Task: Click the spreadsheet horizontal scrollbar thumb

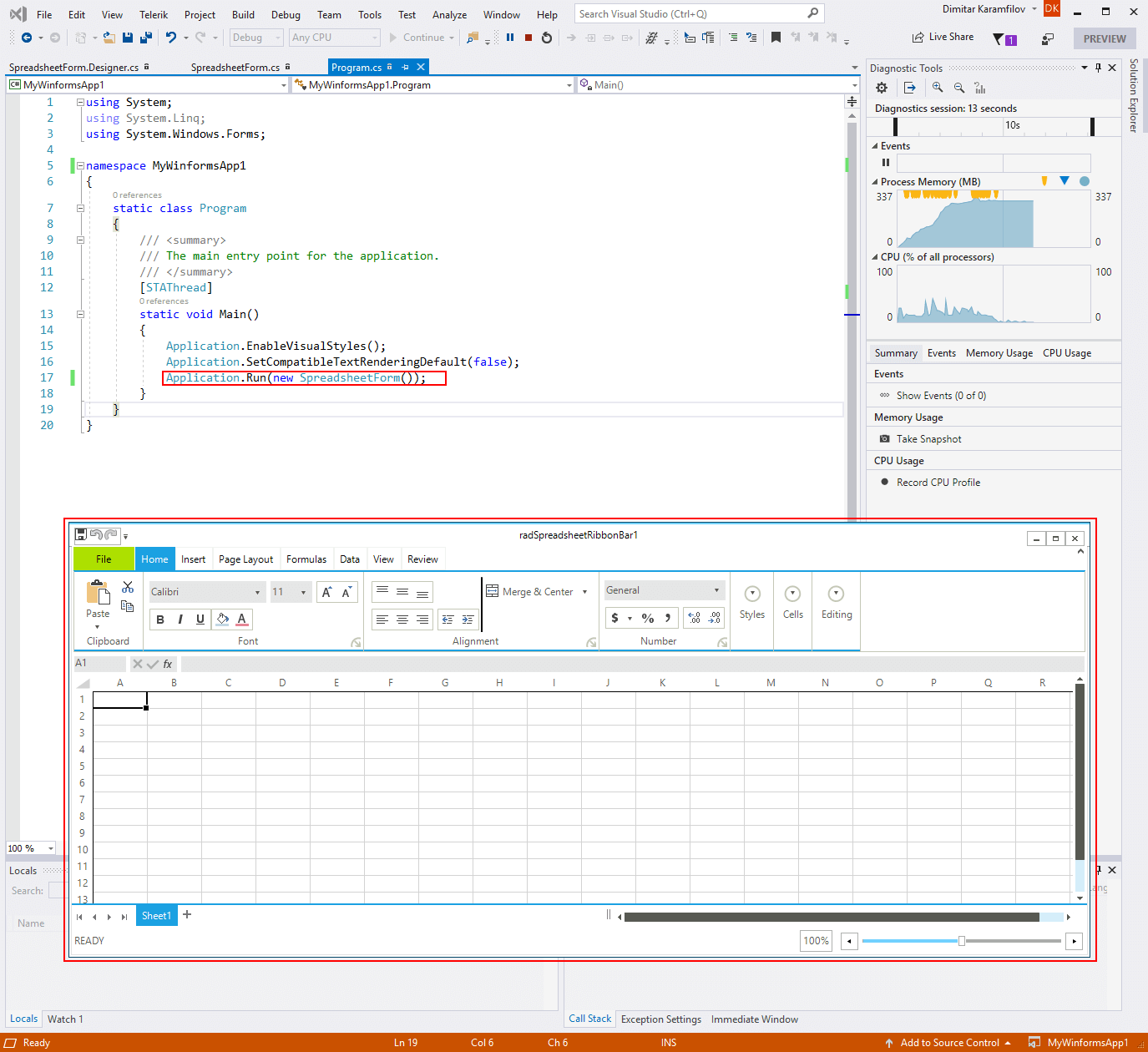Action: click(x=832, y=917)
